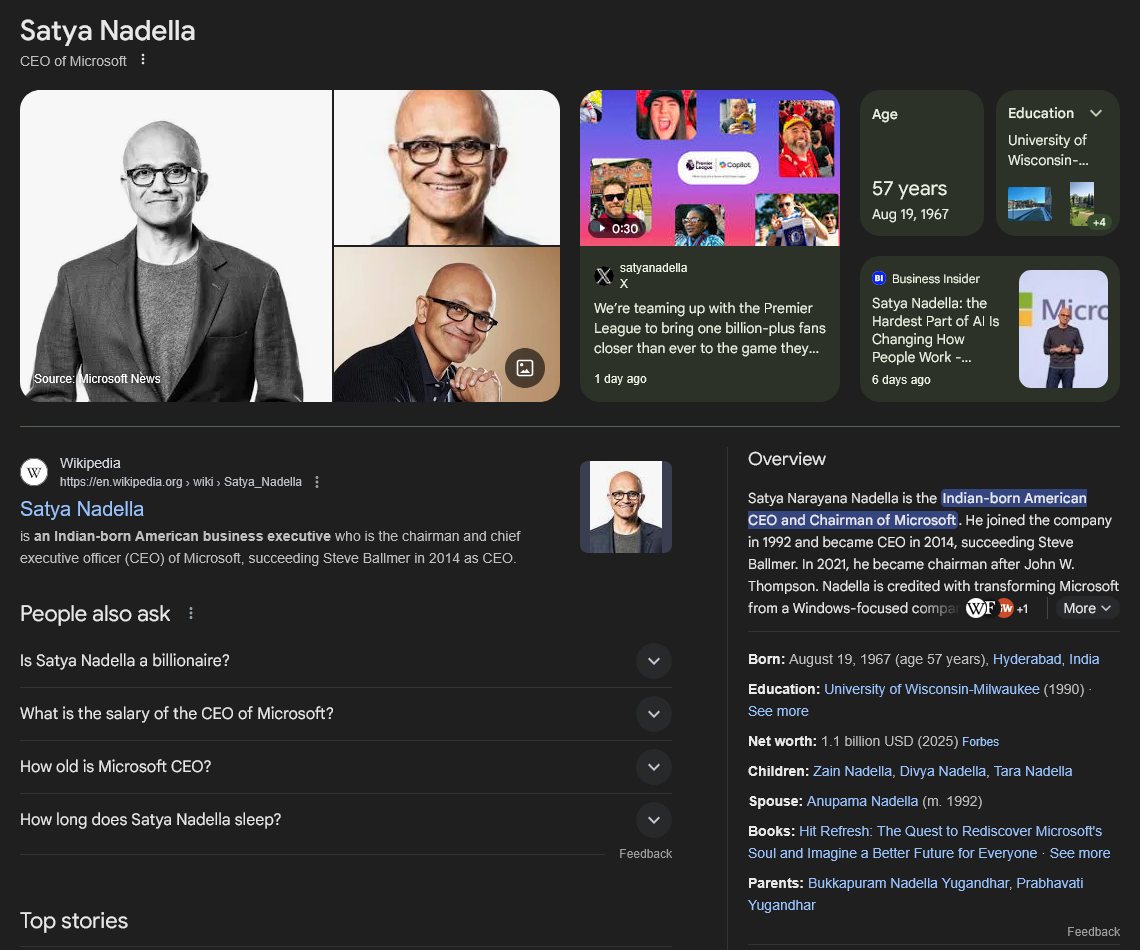Viewport: 1140px width, 950px height.
Task: Click the Wikipedia favicon icon
Action: coord(33,472)
